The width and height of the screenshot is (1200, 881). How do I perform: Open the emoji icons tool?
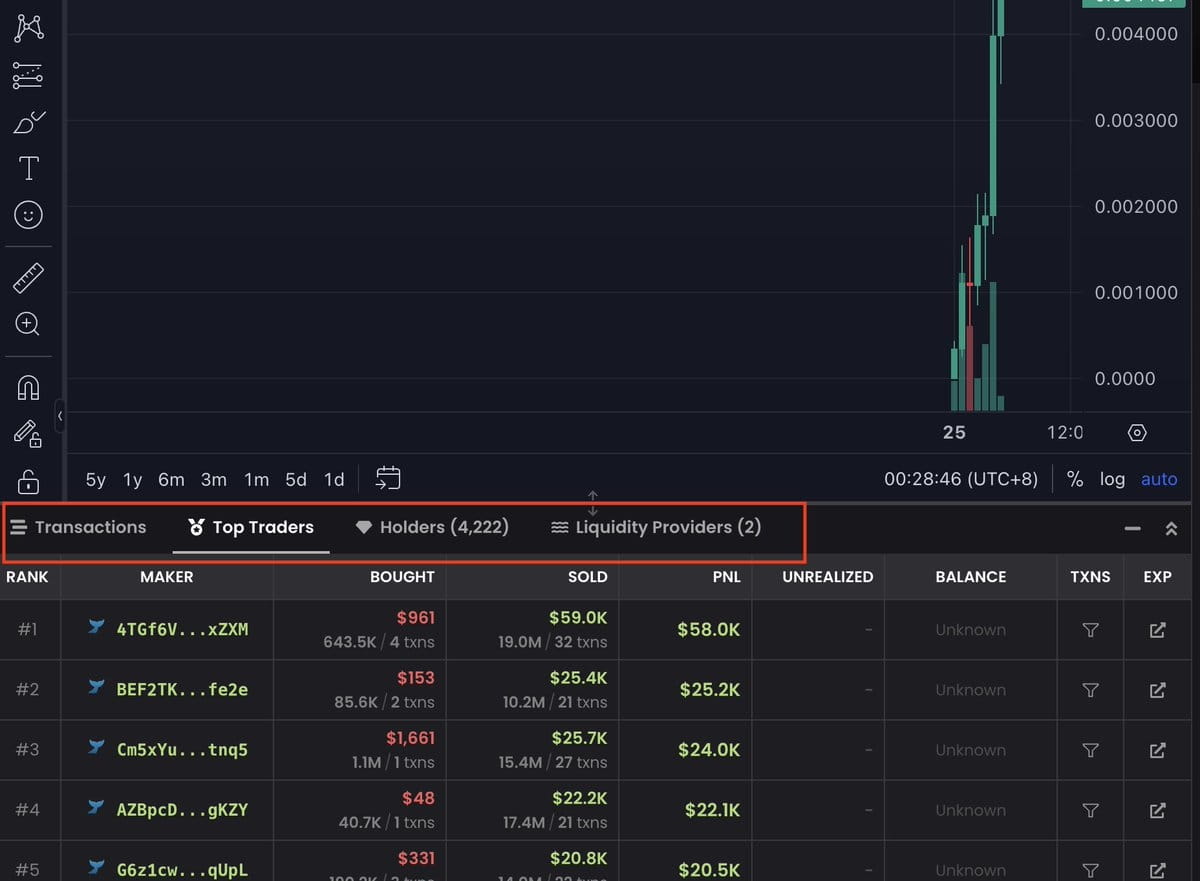click(28, 214)
